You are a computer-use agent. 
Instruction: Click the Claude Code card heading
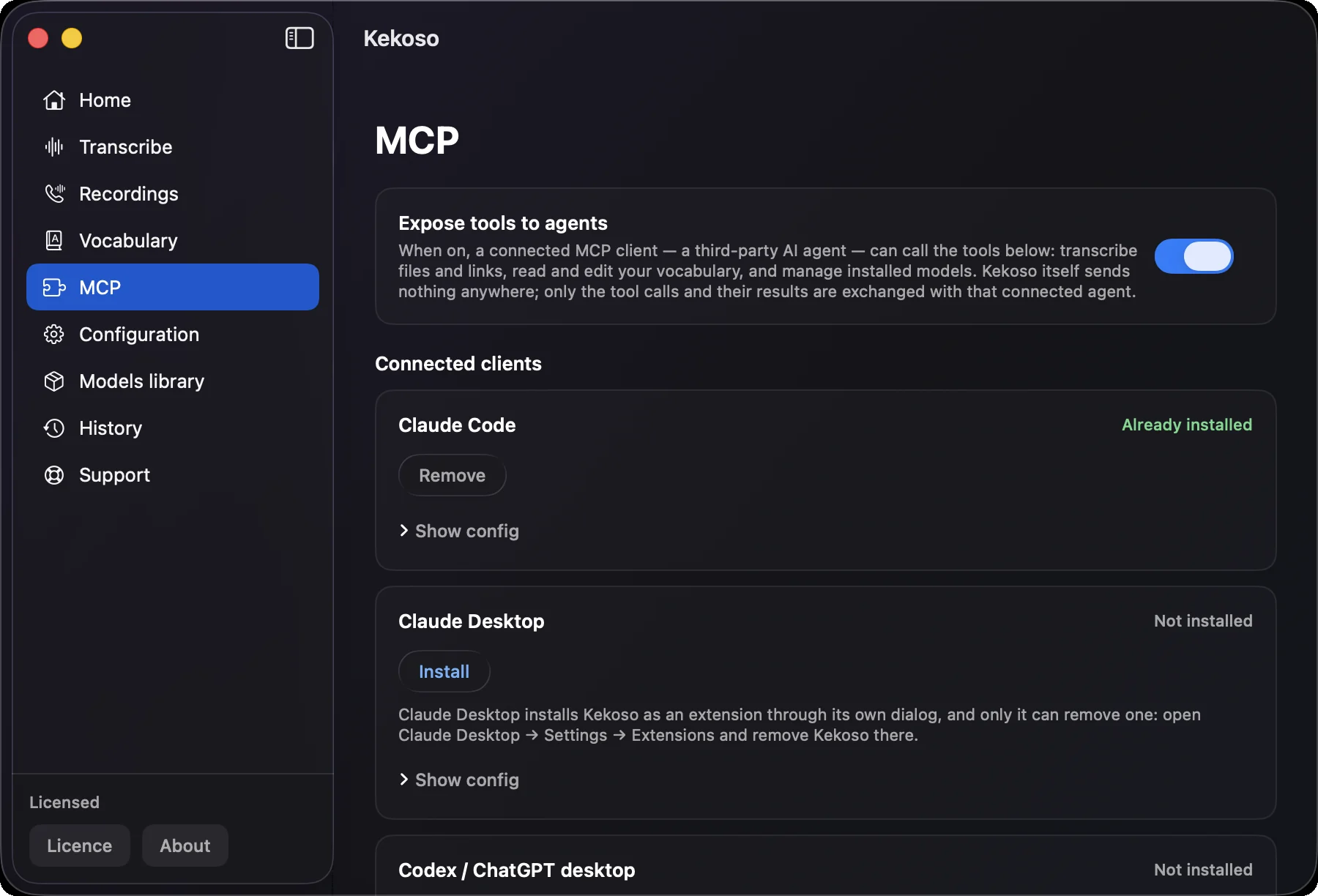(457, 425)
